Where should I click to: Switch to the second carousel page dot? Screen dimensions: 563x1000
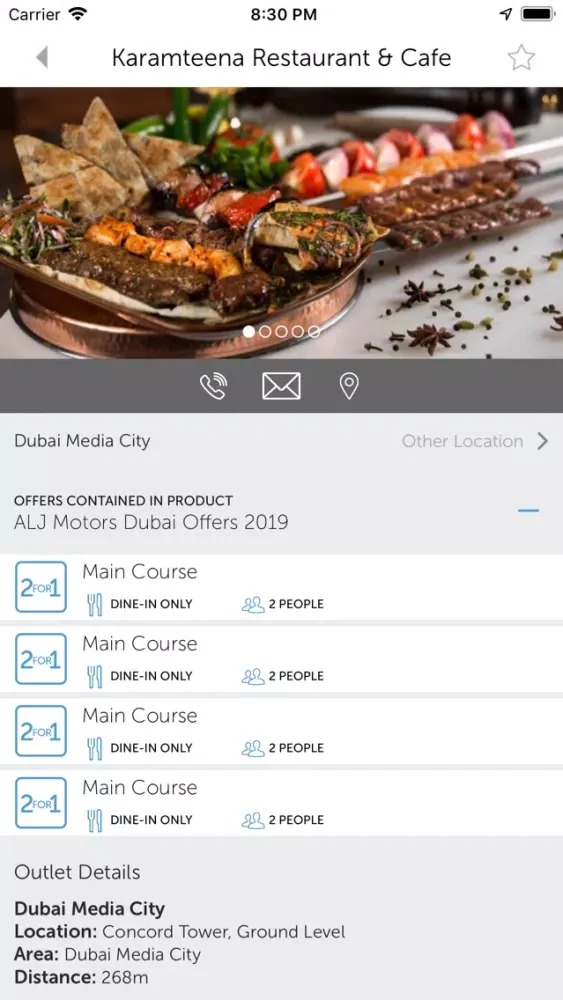point(265,332)
